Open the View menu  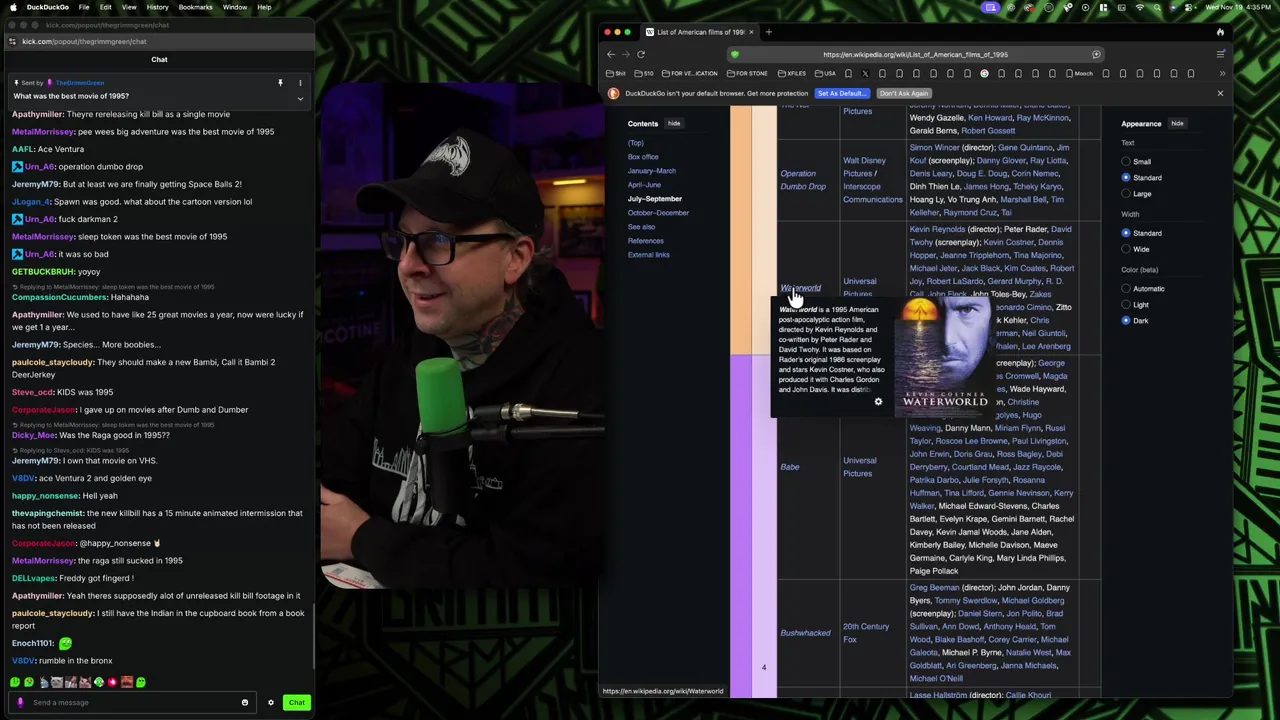coord(129,7)
